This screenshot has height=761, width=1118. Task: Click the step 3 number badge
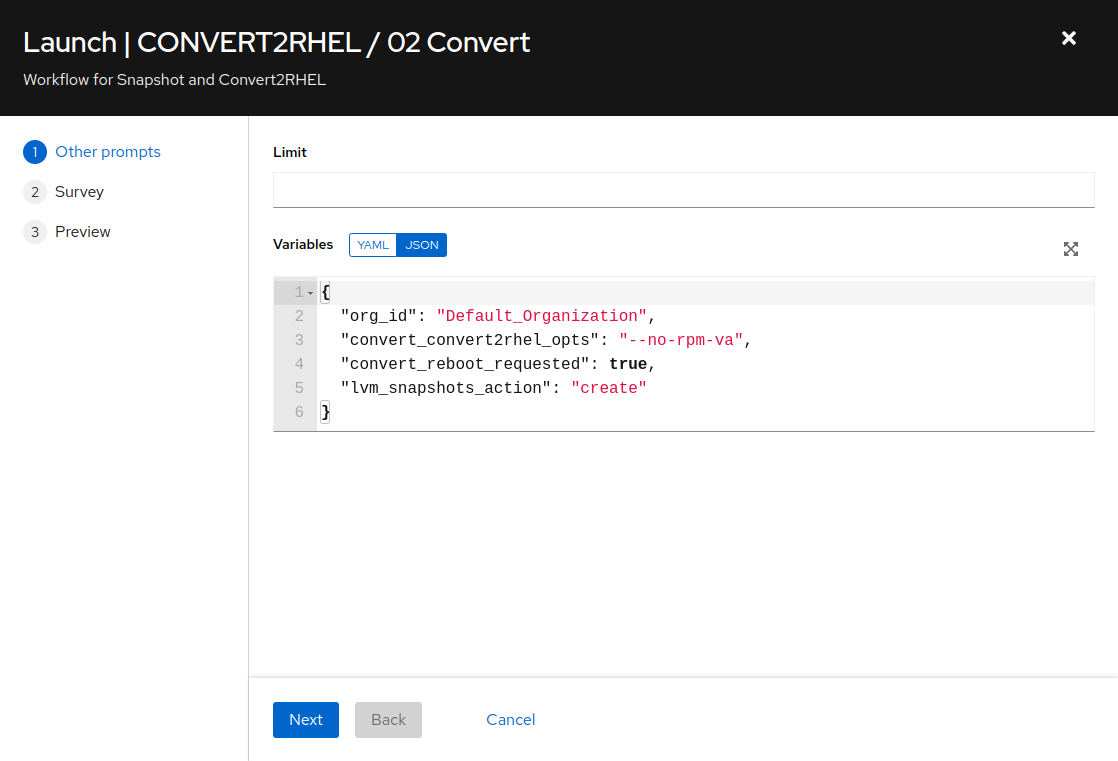[x=35, y=232]
